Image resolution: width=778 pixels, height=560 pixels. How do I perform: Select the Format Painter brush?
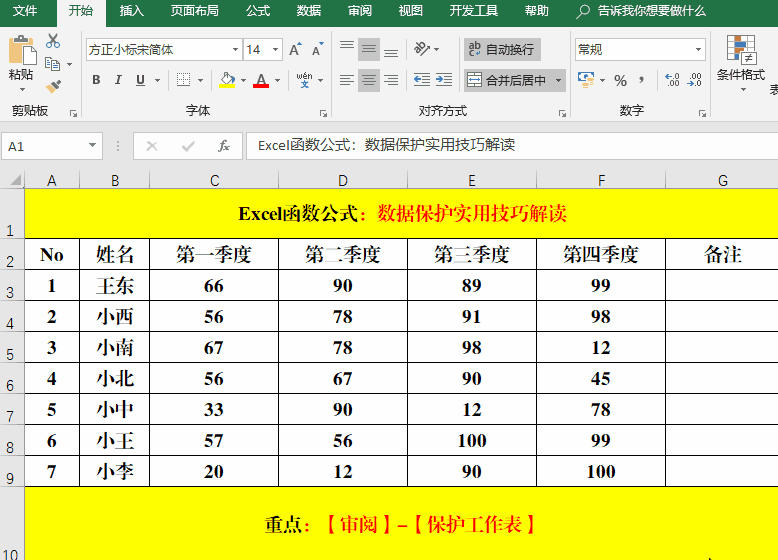tap(53, 86)
